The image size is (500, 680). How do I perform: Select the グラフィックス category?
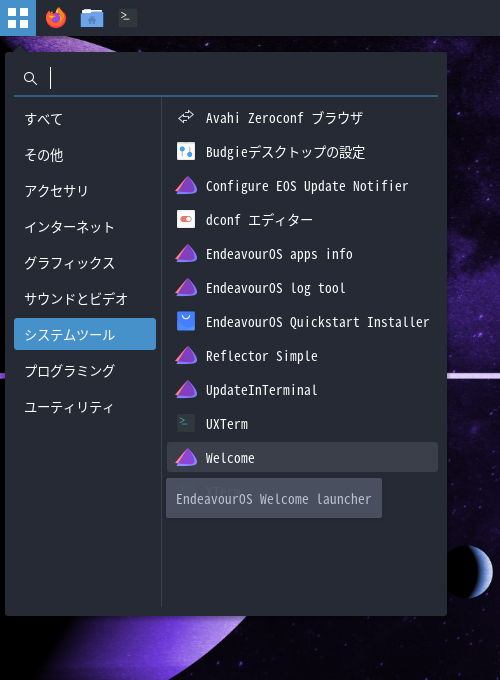click(x=85, y=262)
